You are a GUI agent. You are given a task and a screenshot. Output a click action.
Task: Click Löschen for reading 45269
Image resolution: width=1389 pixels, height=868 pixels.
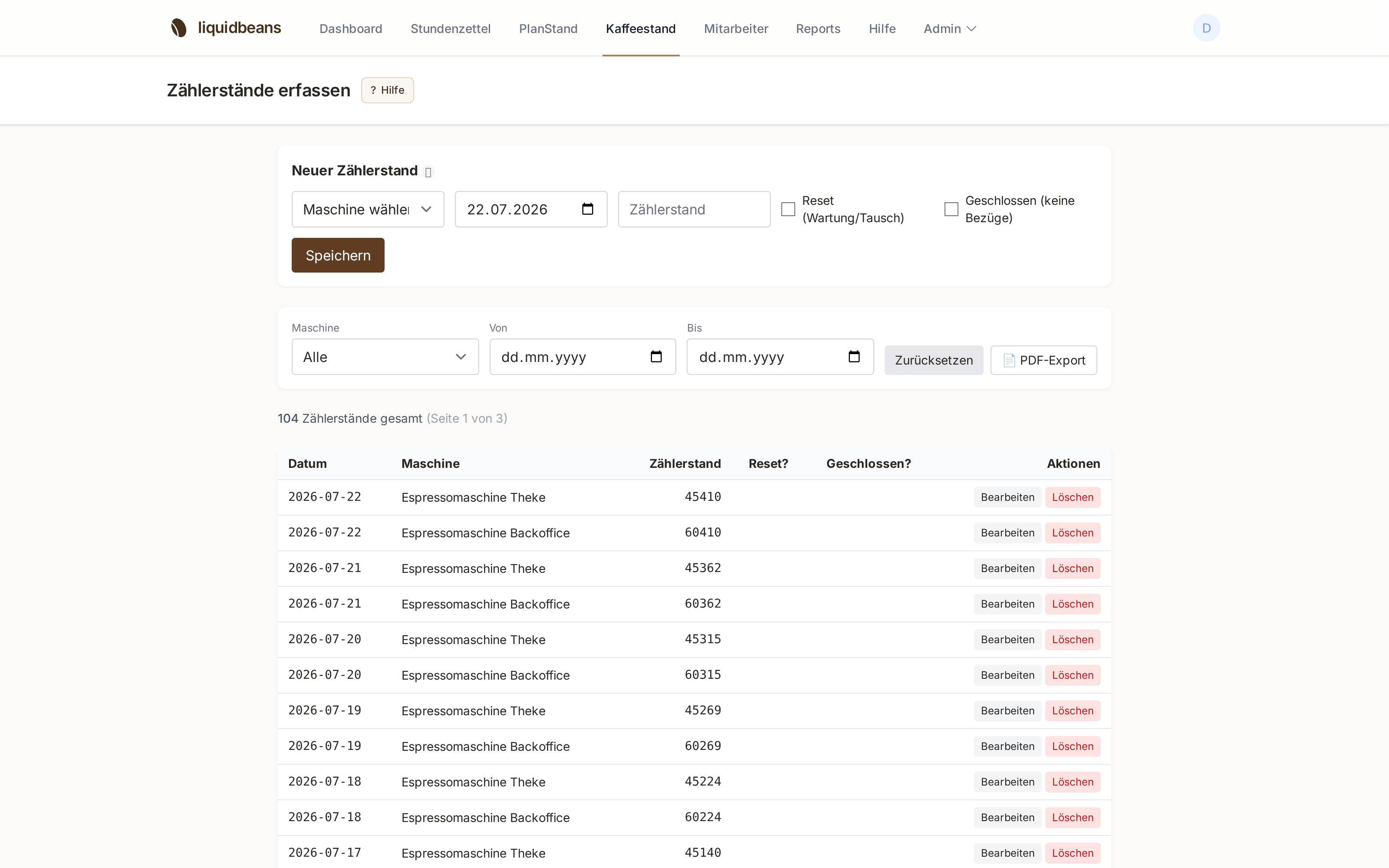click(1073, 711)
